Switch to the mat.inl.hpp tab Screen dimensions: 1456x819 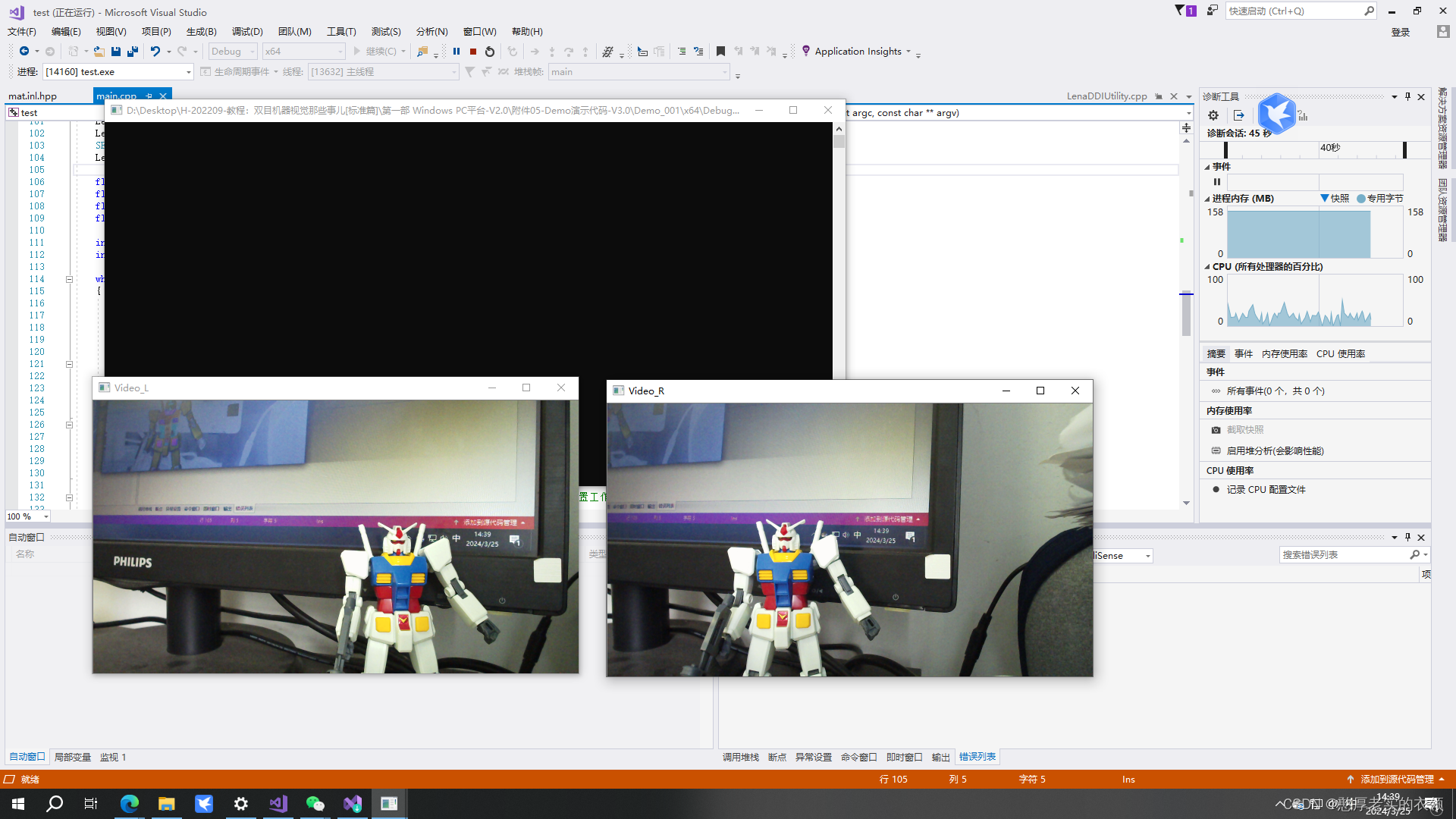pos(33,96)
